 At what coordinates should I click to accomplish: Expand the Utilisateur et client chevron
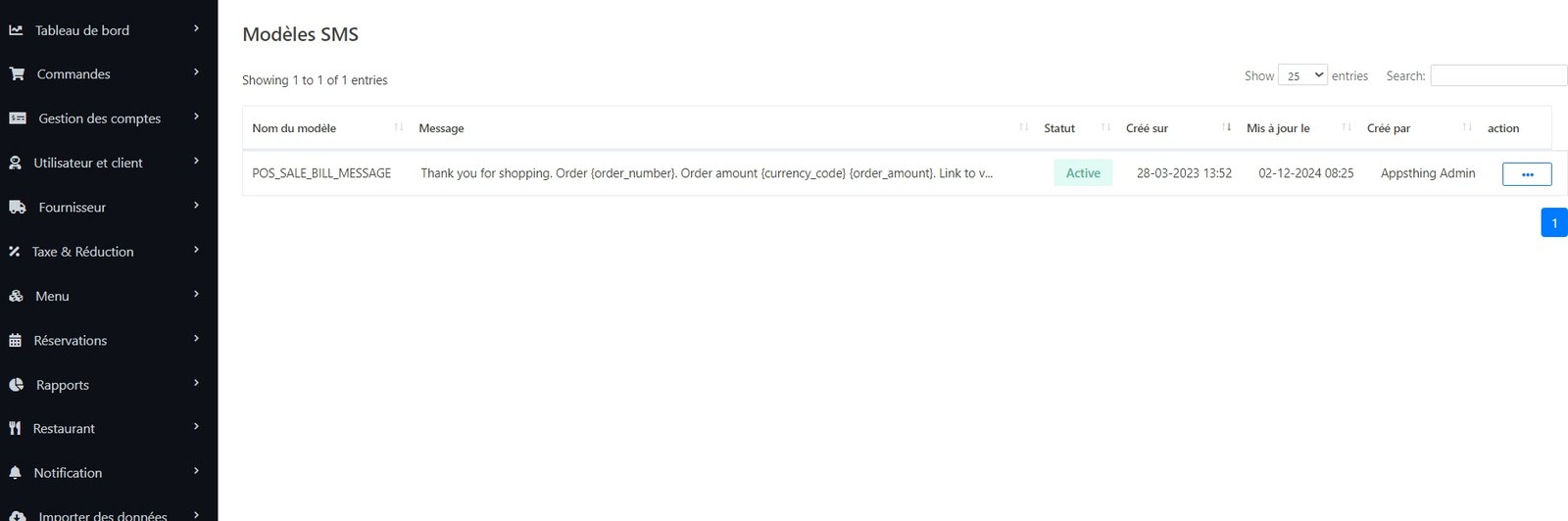point(196,162)
